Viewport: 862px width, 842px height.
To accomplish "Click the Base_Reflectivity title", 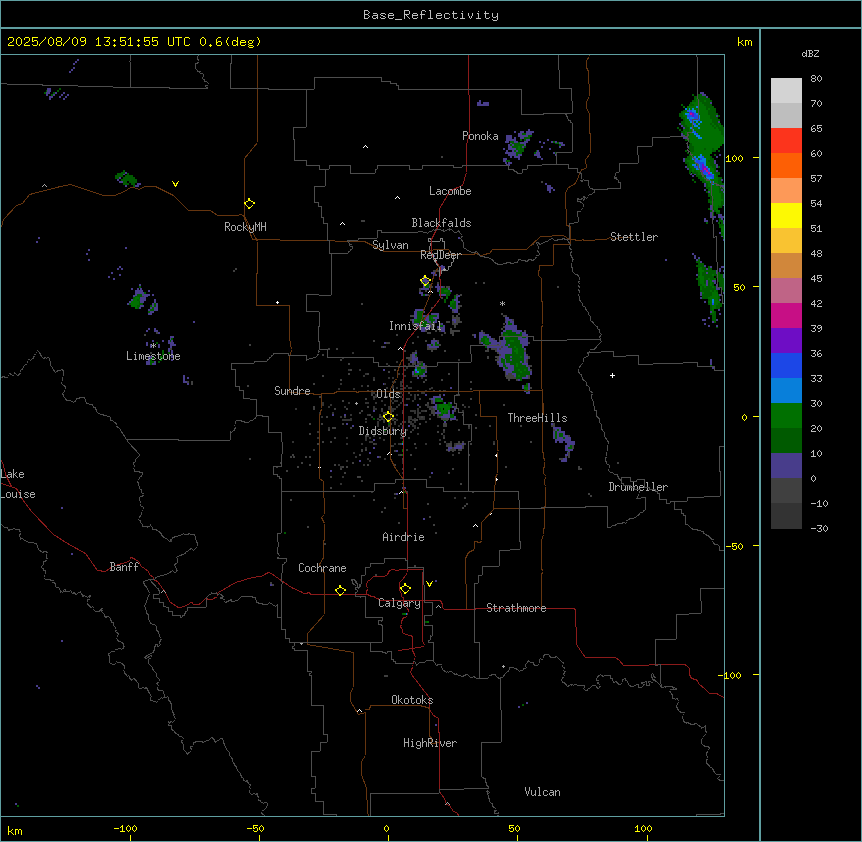I will tap(431, 15).
